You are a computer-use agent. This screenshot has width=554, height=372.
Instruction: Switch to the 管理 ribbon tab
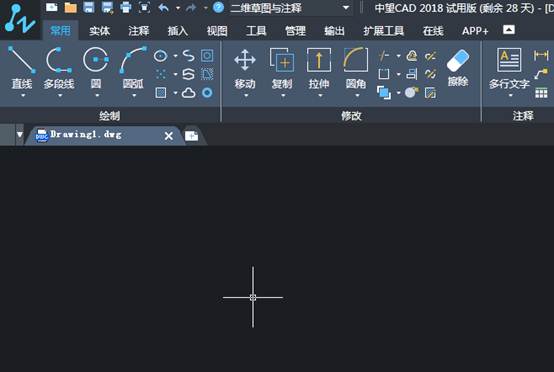point(295,31)
